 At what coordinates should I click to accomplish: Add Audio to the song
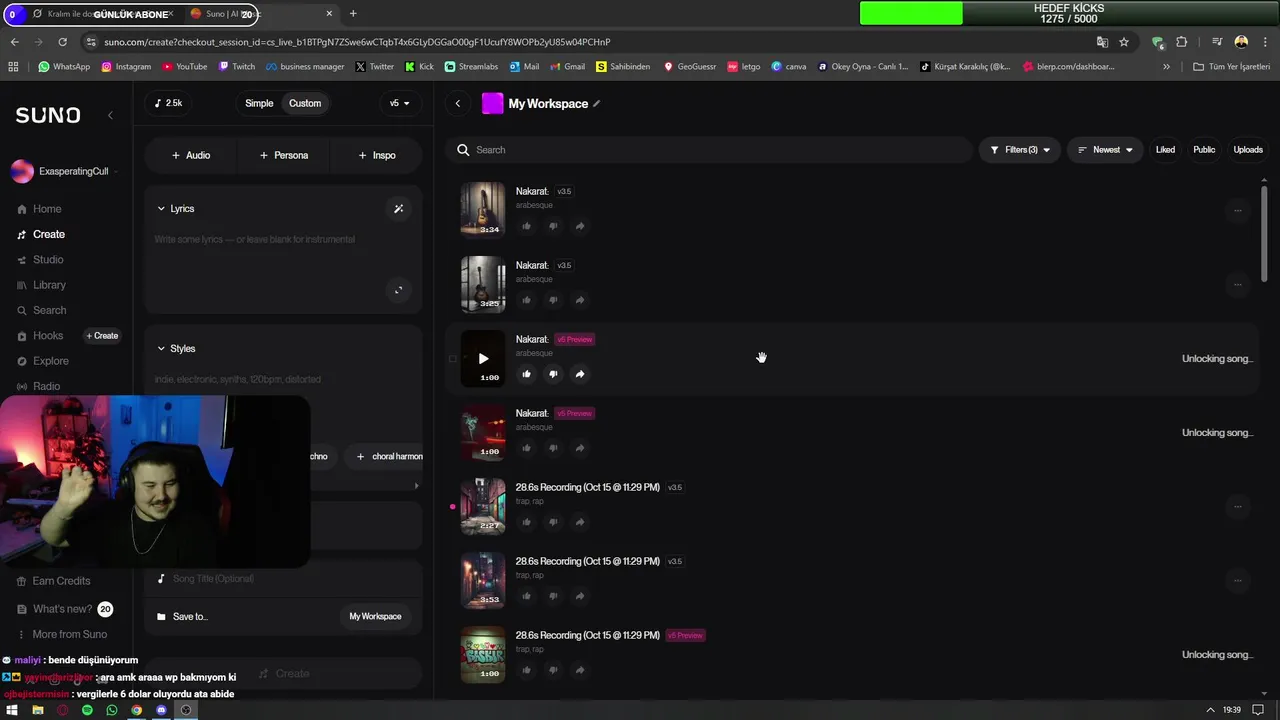pyautogui.click(x=191, y=155)
